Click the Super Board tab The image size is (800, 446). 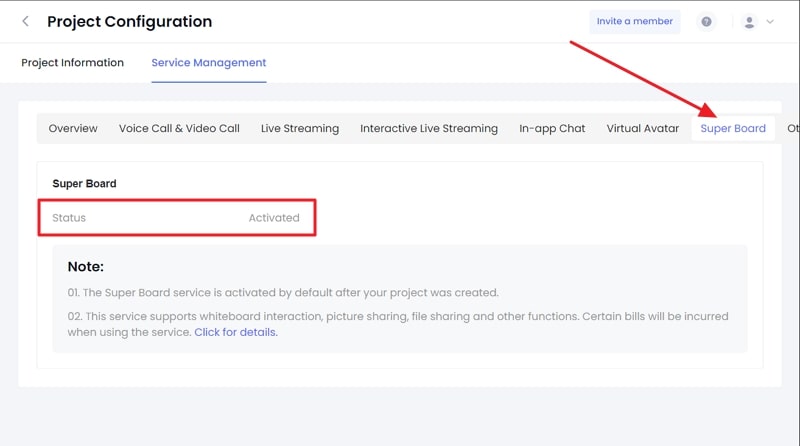click(733, 128)
